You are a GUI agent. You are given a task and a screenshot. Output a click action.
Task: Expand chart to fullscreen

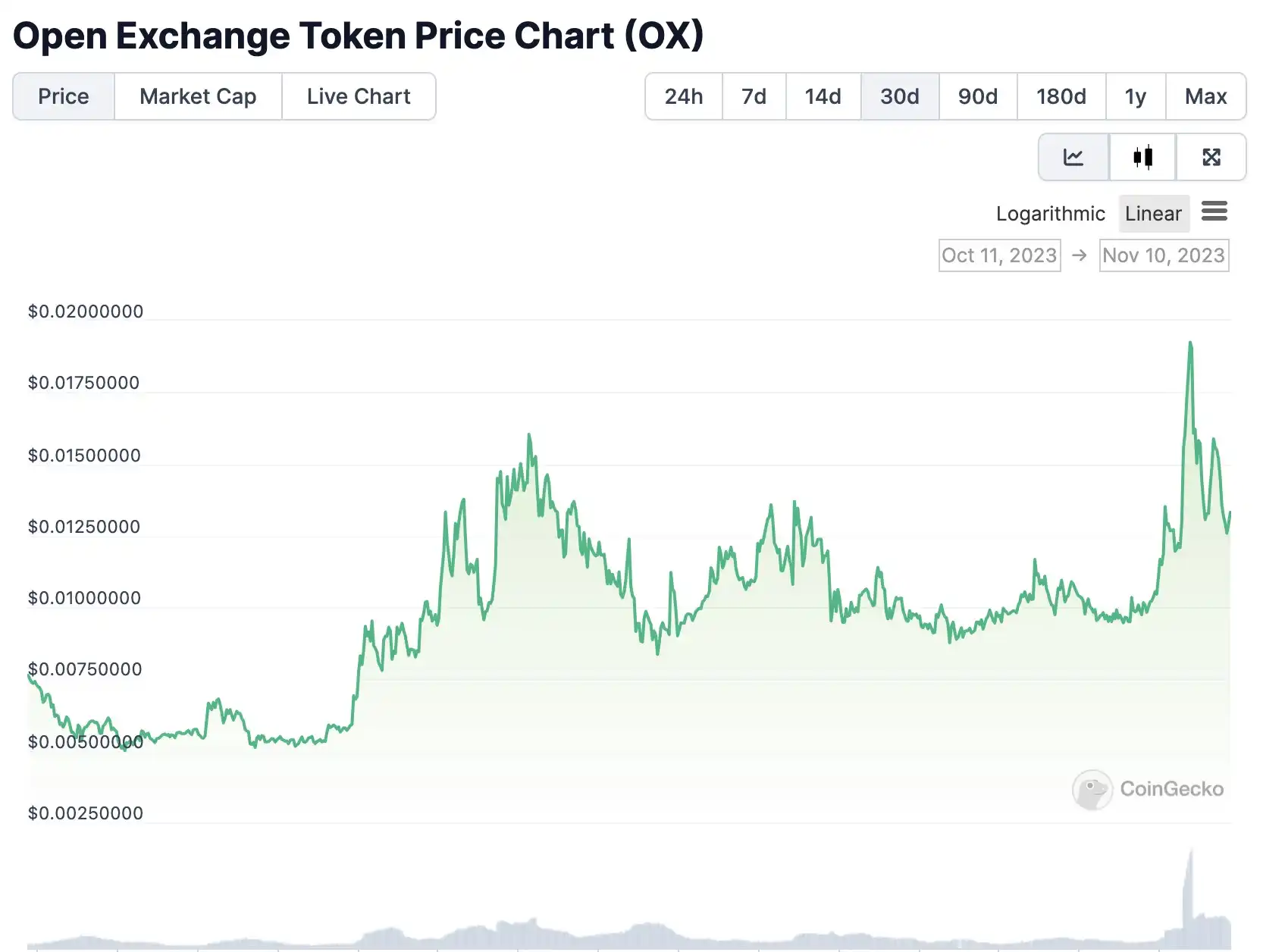(x=1211, y=157)
